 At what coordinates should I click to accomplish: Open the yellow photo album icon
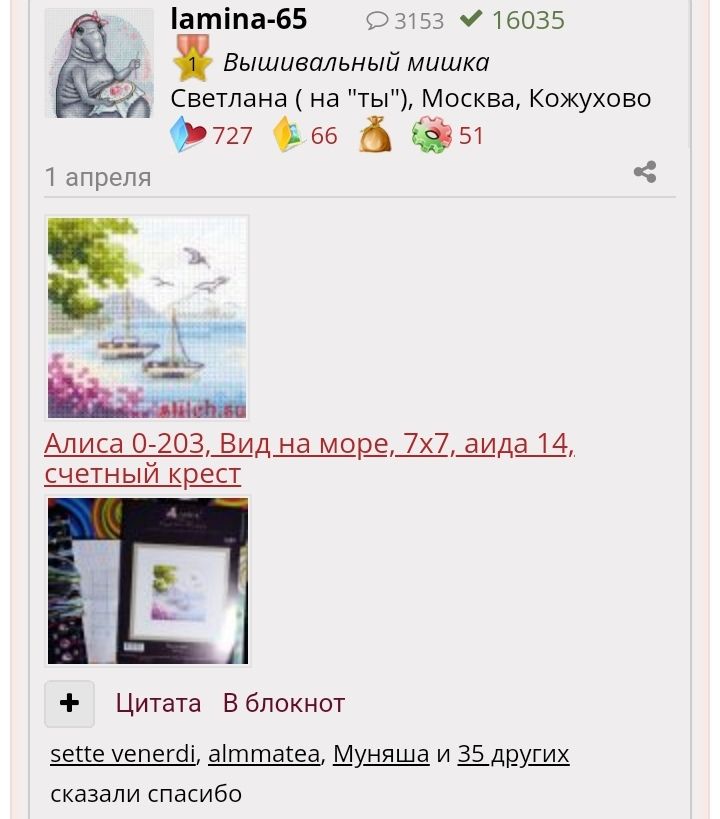(287, 135)
